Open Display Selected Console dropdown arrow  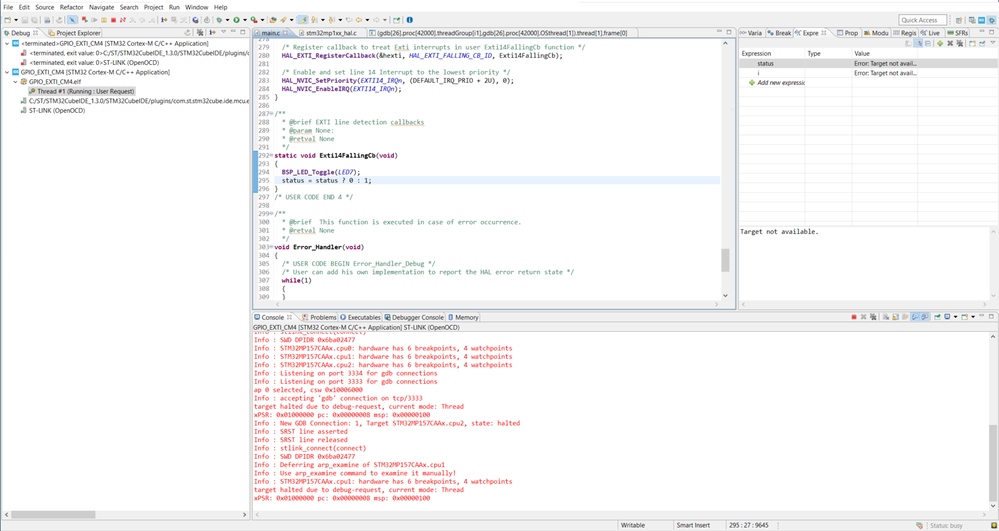[956, 317]
